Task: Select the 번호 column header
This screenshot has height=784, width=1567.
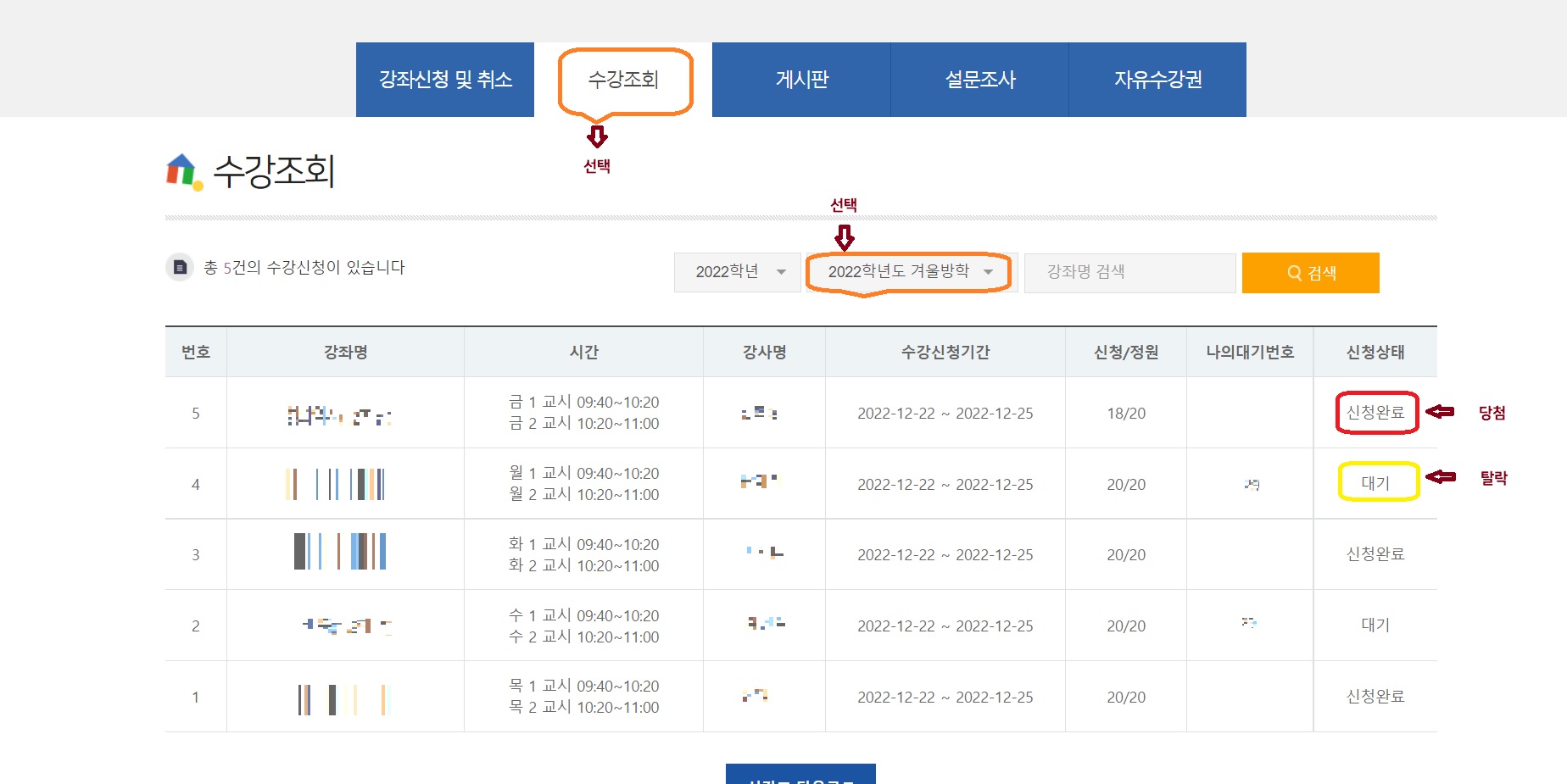Action: click(196, 352)
